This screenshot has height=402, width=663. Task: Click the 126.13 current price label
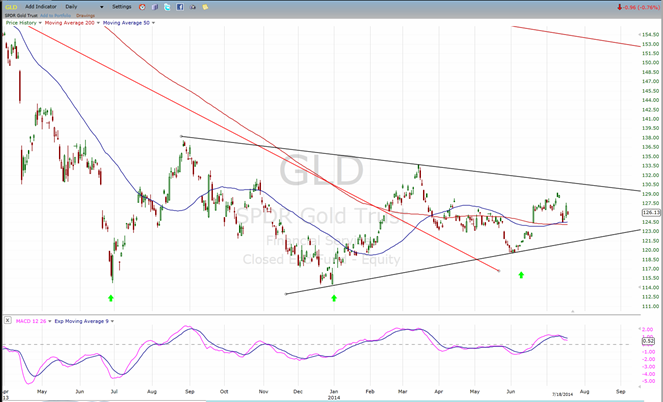tap(651, 213)
